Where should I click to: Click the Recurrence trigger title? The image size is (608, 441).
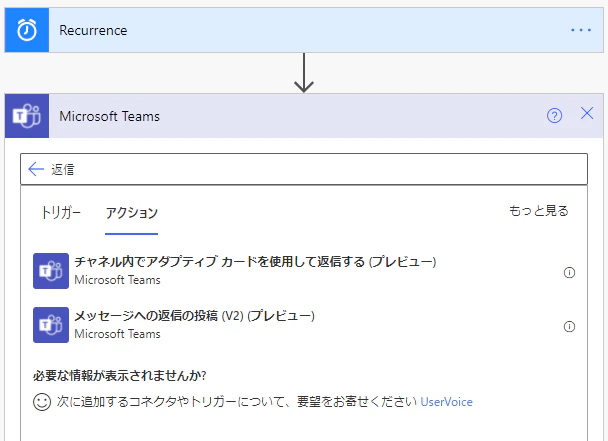click(93, 30)
